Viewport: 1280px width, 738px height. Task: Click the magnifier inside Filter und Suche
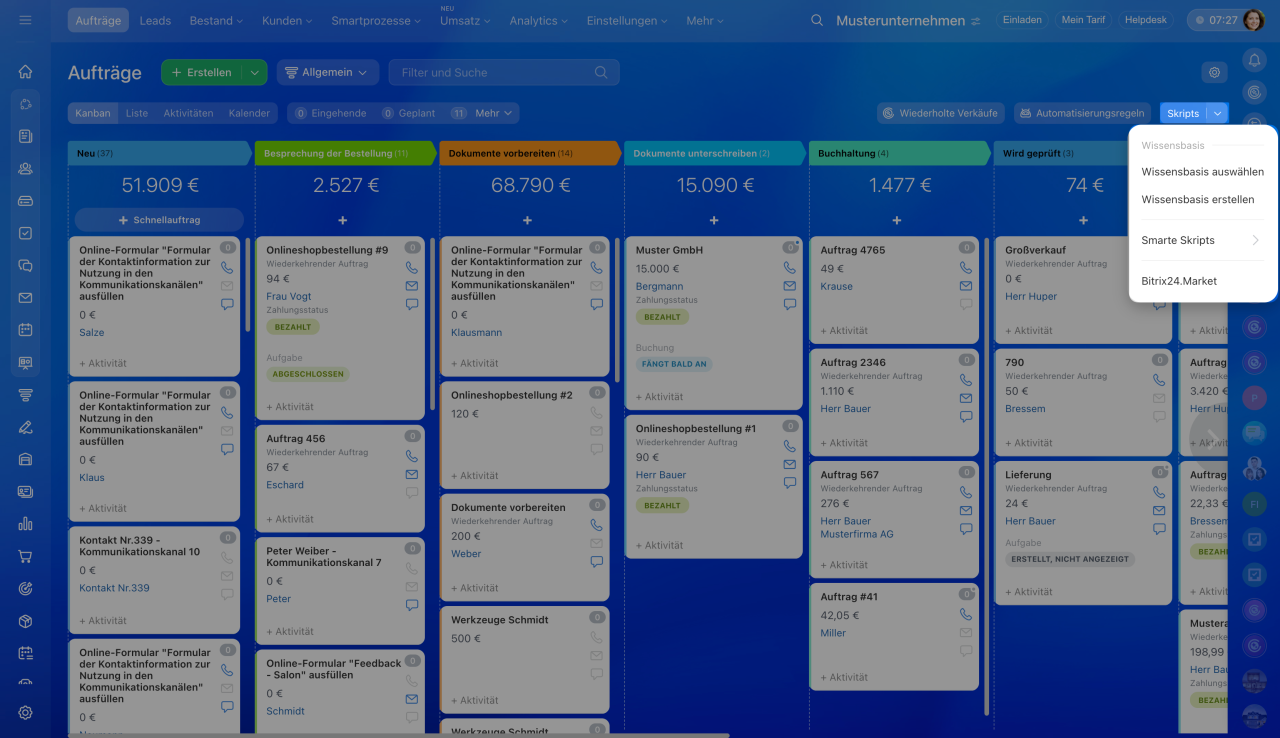[601, 72]
